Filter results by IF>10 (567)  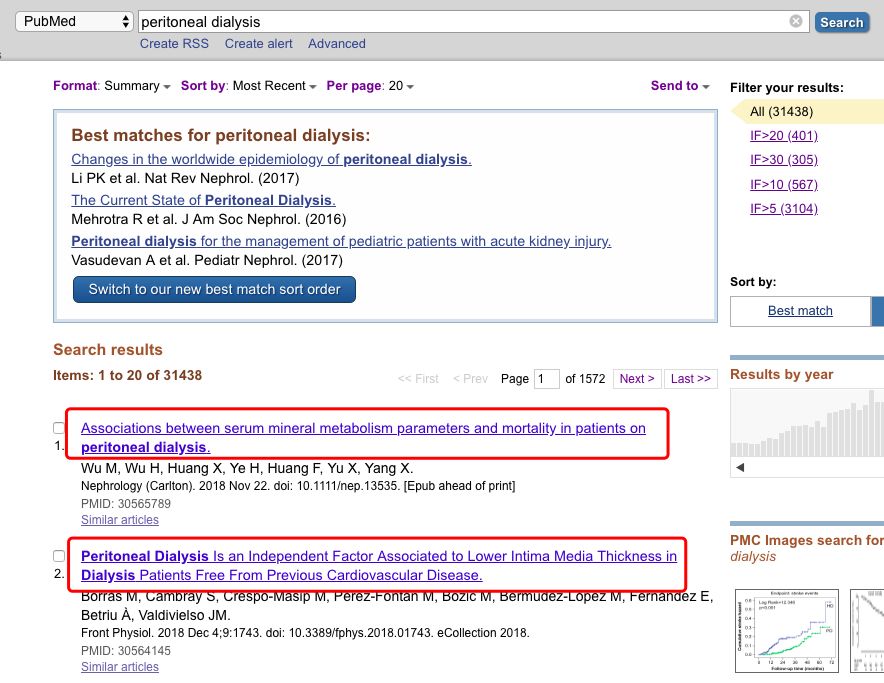[x=784, y=184]
